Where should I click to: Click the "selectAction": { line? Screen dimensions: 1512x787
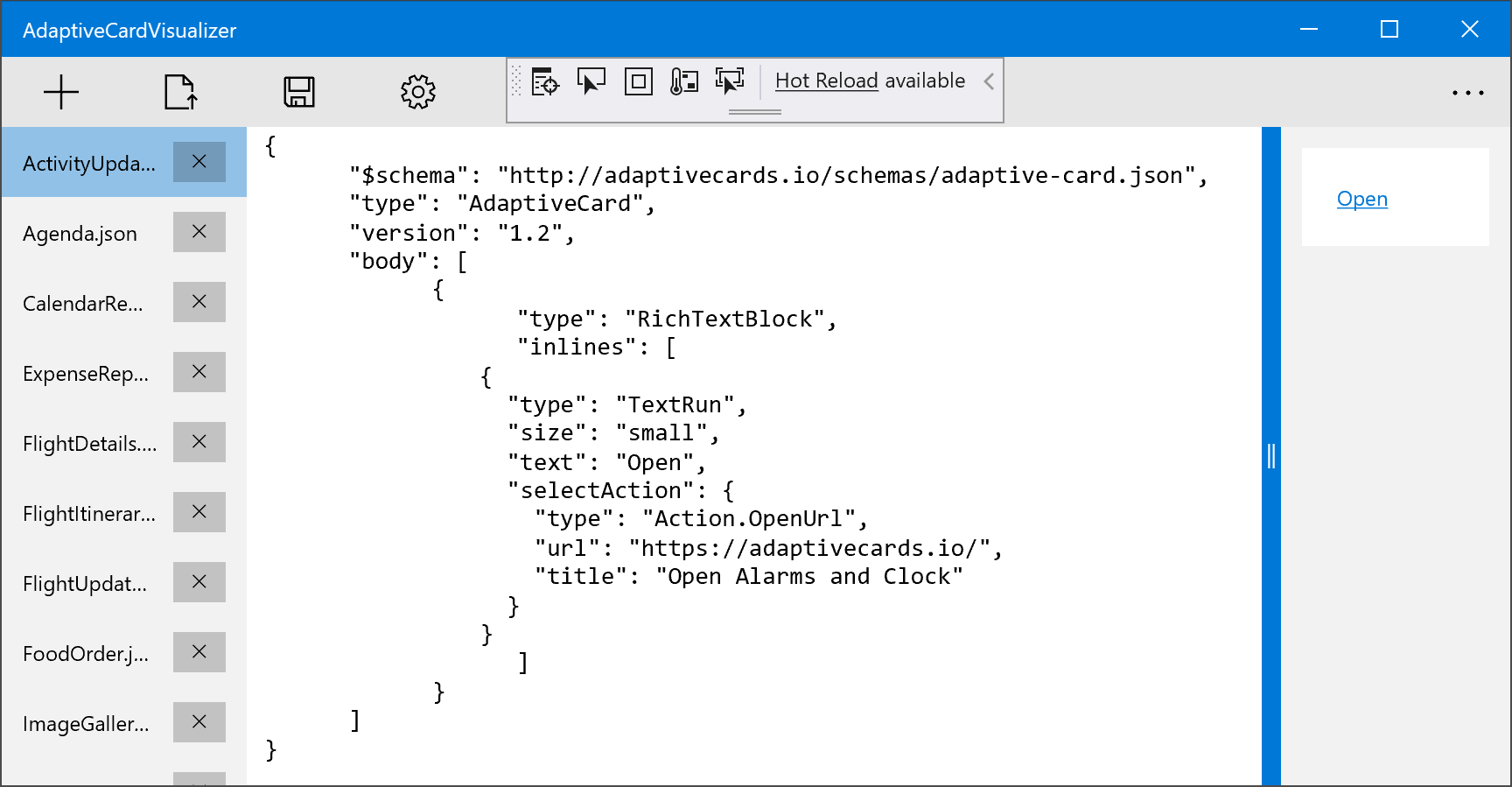pyautogui.click(x=621, y=491)
